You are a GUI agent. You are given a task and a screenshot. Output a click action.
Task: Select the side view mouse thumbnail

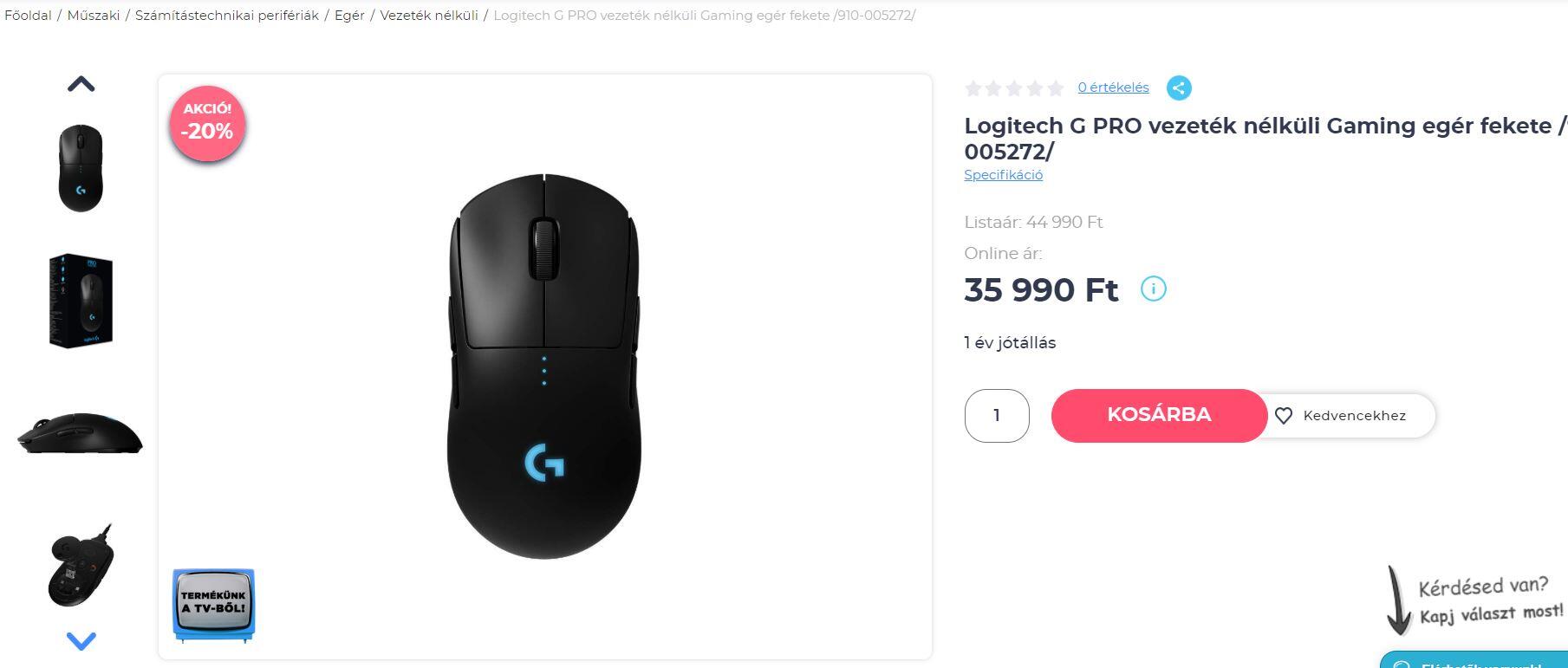(x=81, y=432)
